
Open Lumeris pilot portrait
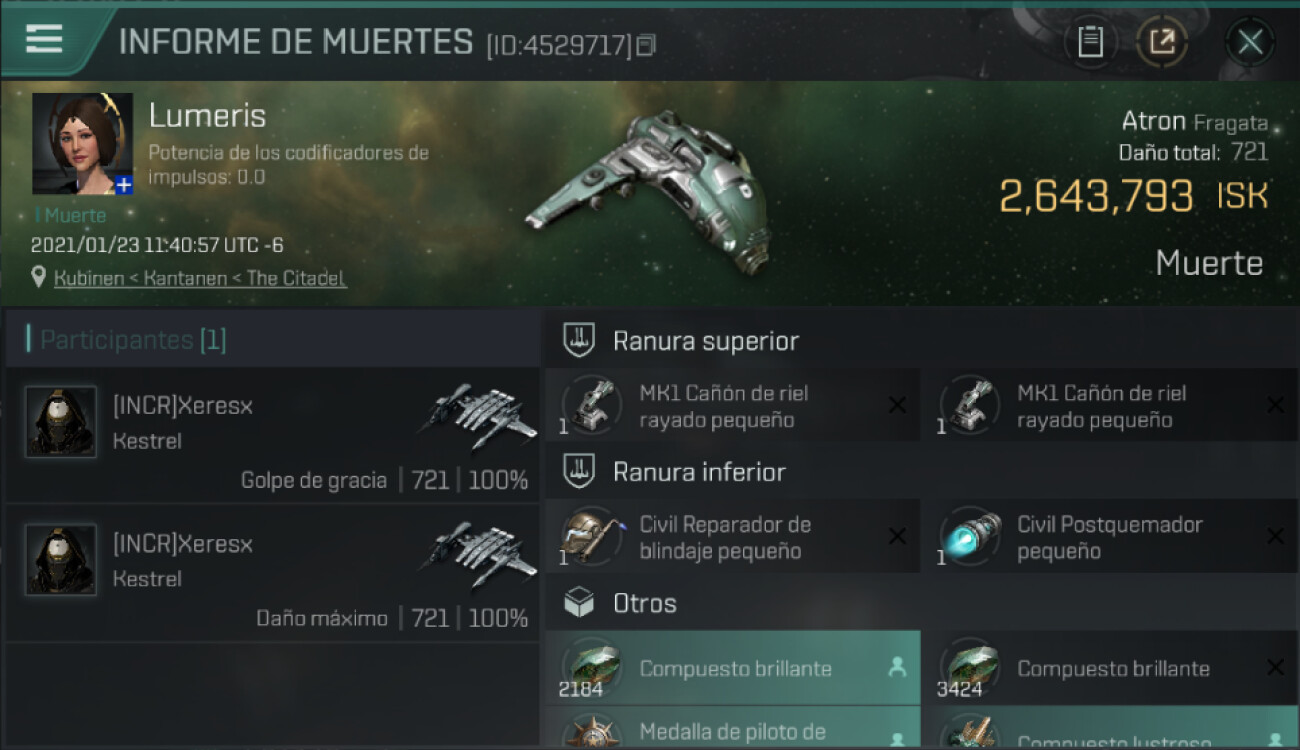pos(82,144)
